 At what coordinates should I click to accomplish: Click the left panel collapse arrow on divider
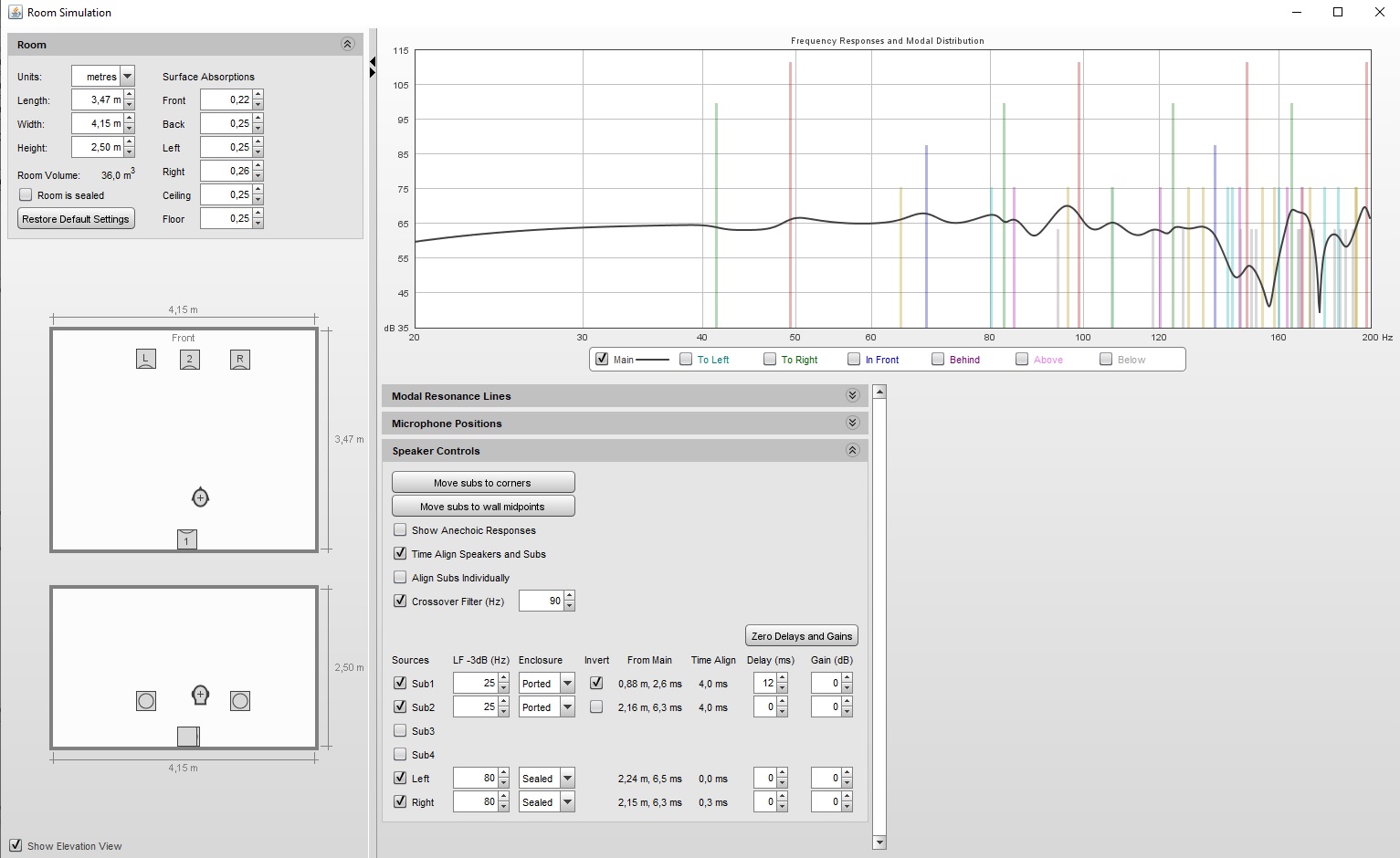point(373,62)
